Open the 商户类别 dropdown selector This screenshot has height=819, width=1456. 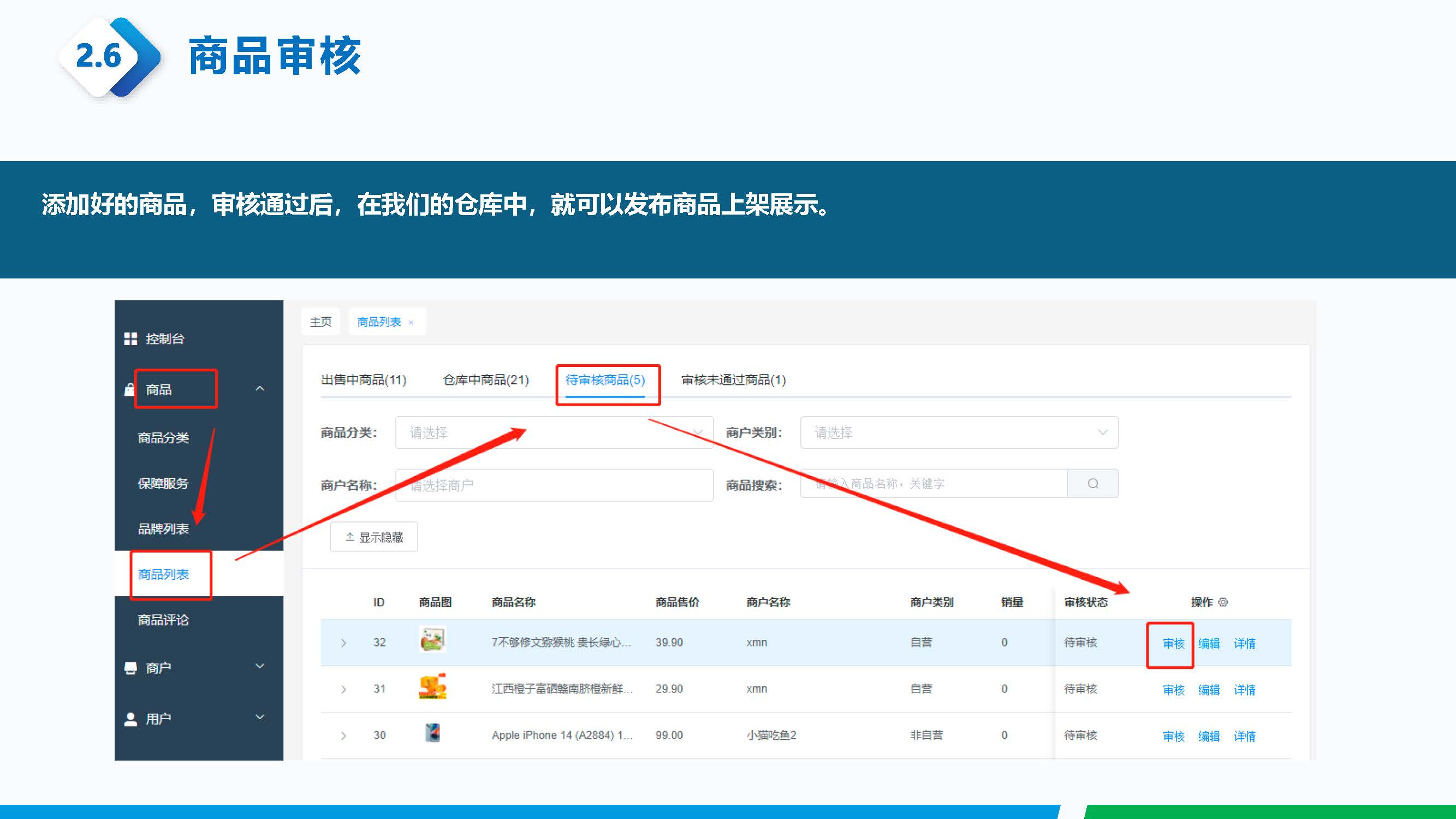(x=959, y=433)
